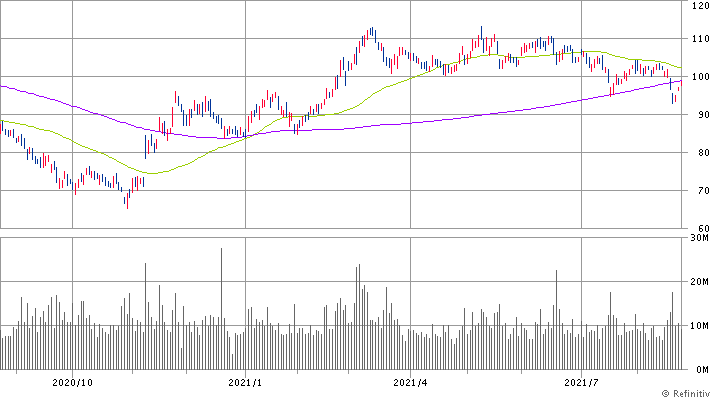Click the 30M volume axis label
710x400 pixels.
(700, 238)
